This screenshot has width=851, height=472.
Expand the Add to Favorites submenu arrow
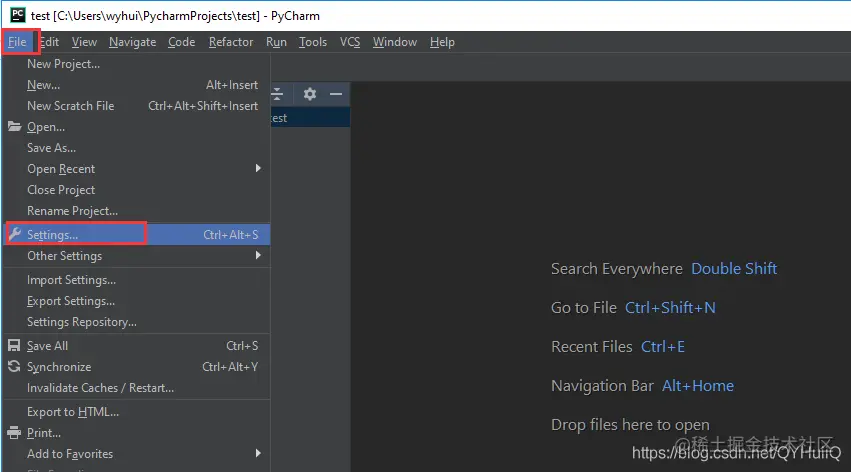258,454
